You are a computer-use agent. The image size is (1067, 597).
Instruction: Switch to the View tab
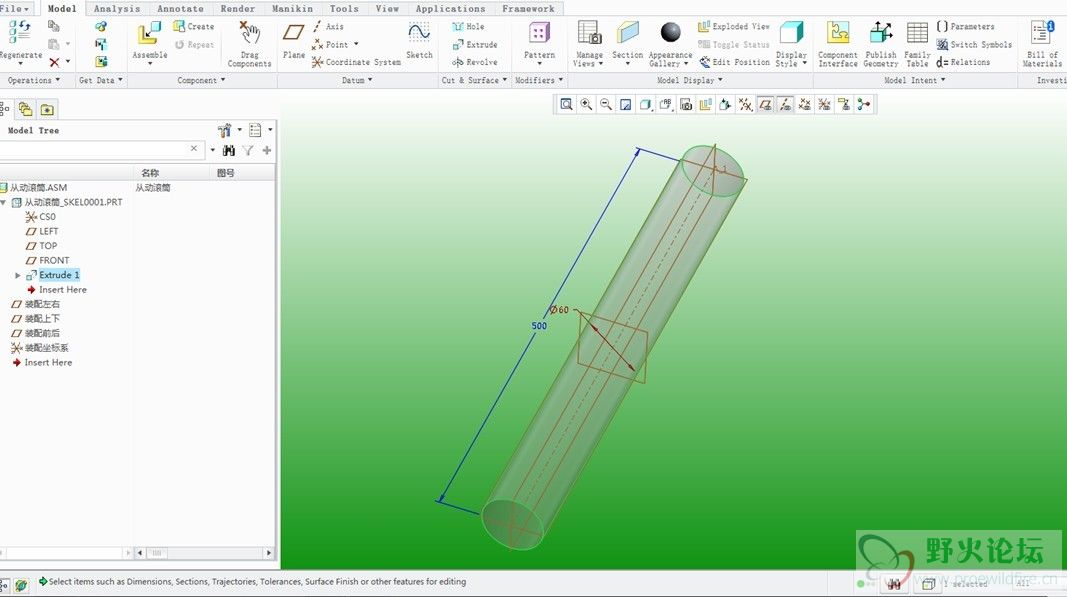[x=387, y=9]
